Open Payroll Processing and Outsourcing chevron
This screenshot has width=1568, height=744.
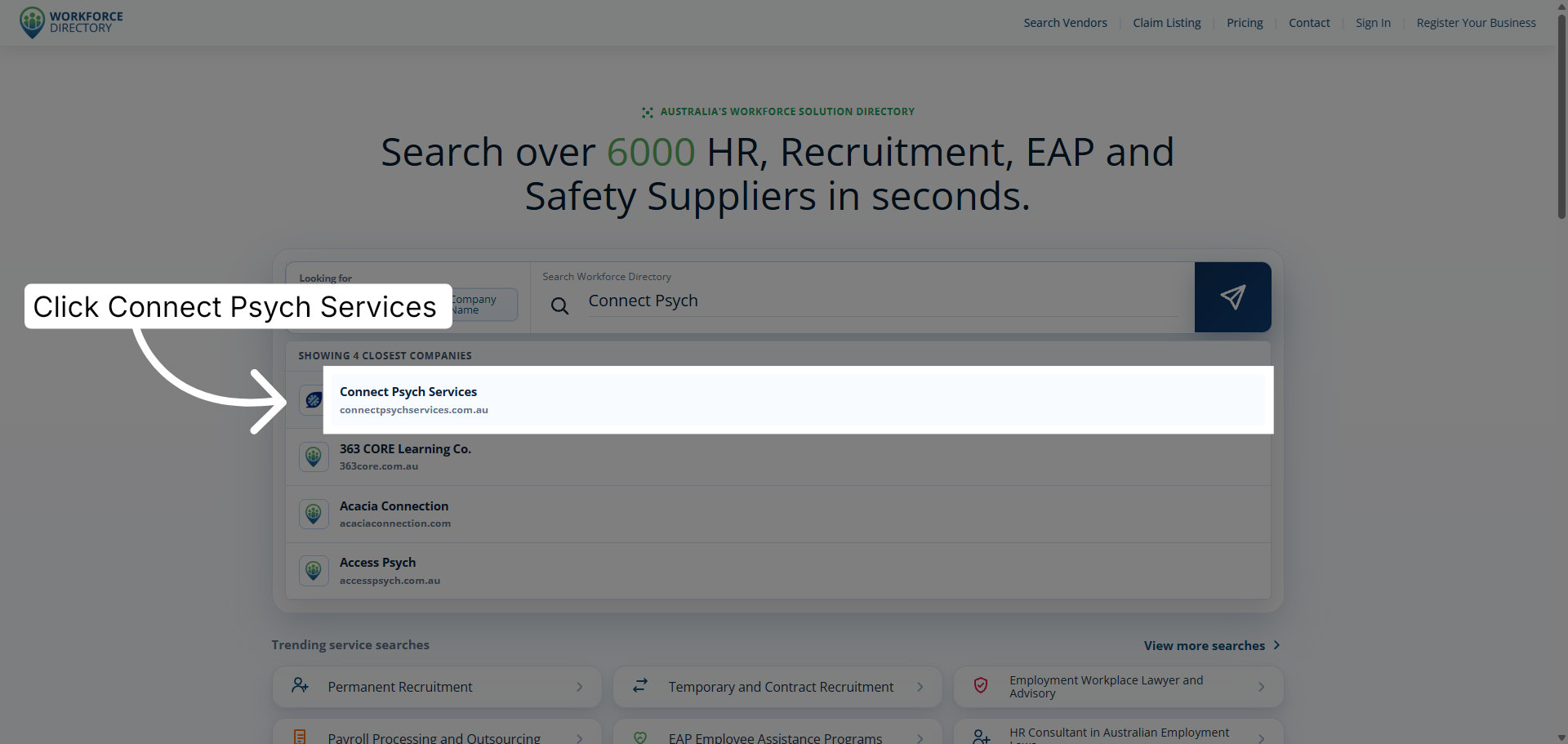(x=579, y=738)
